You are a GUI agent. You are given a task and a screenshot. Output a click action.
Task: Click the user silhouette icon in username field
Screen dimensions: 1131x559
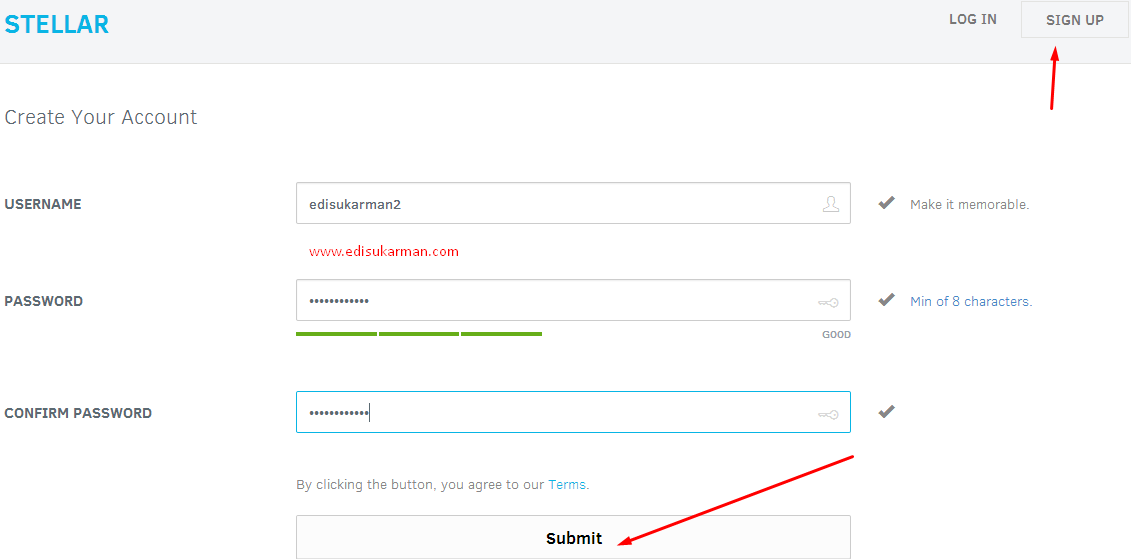coord(830,204)
